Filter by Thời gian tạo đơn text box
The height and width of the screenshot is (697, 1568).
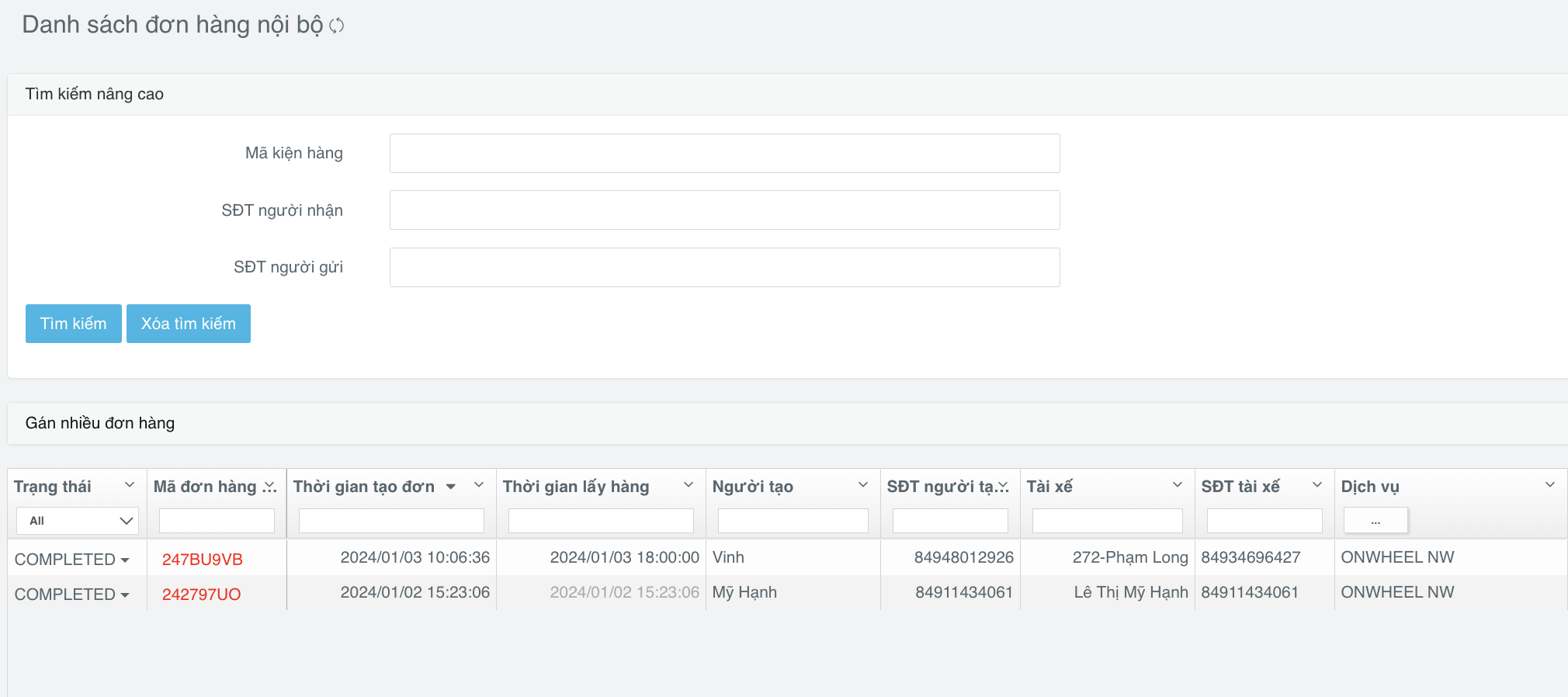pyautogui.click(x=391, y=521)
